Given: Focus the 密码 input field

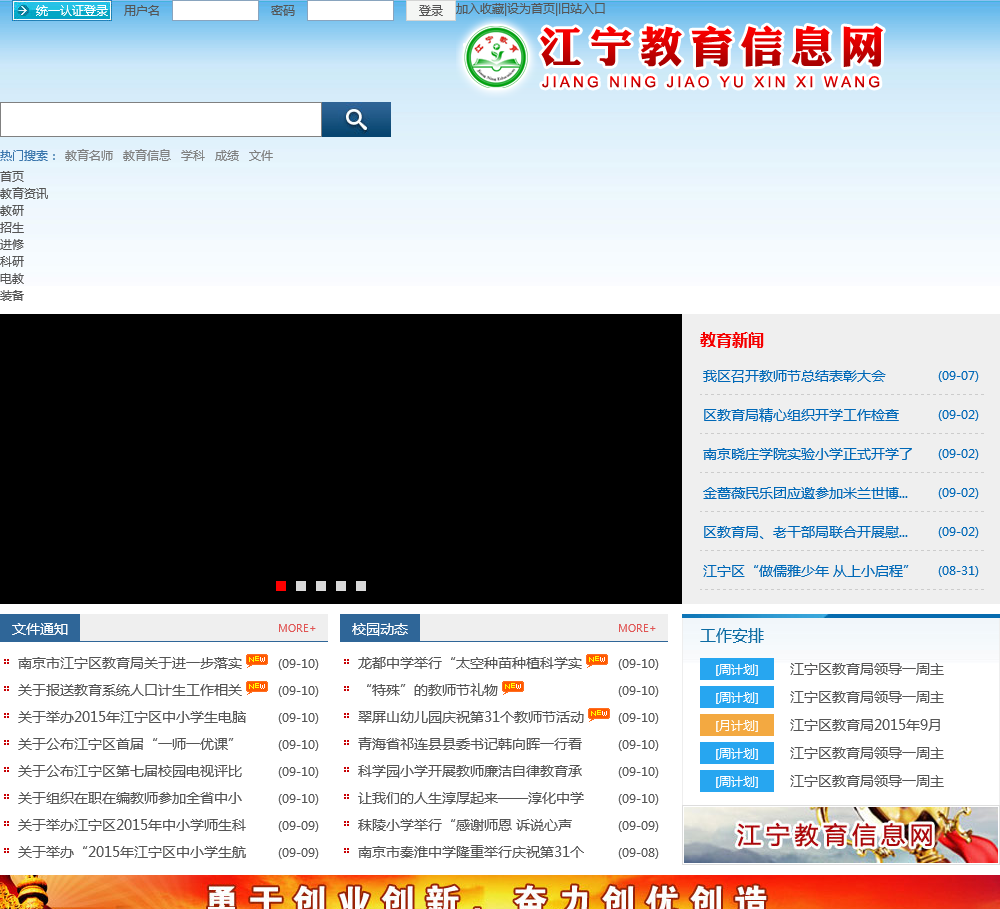Looking at the screenshot, I should (350, 10).
